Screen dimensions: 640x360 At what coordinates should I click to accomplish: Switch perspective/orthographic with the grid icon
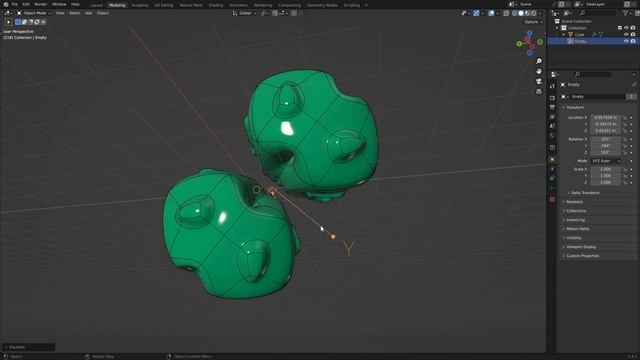[539, 91]
